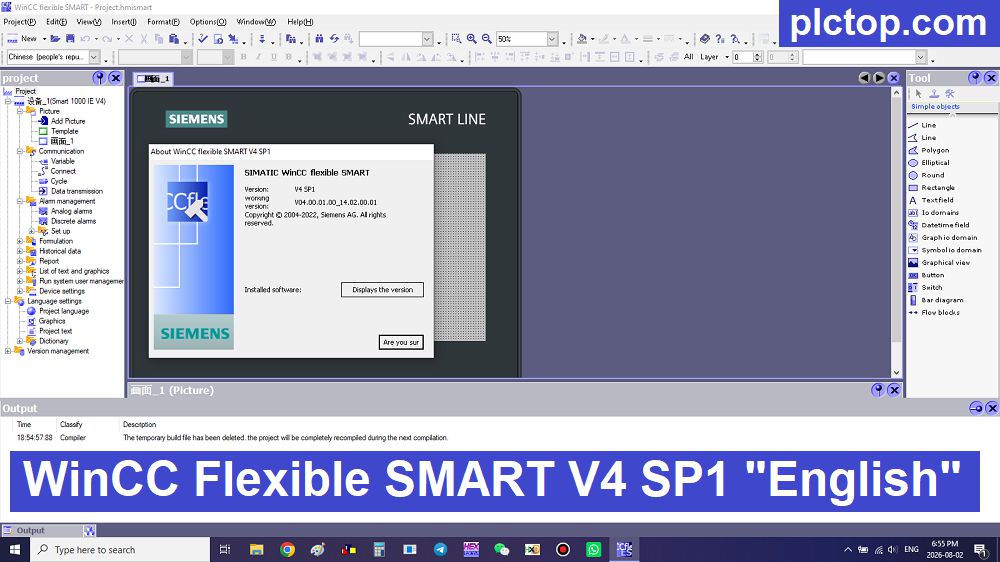Toggle auto-hide on Output panel
Screen dimensions: 1000x562
(x=976, y=408)
